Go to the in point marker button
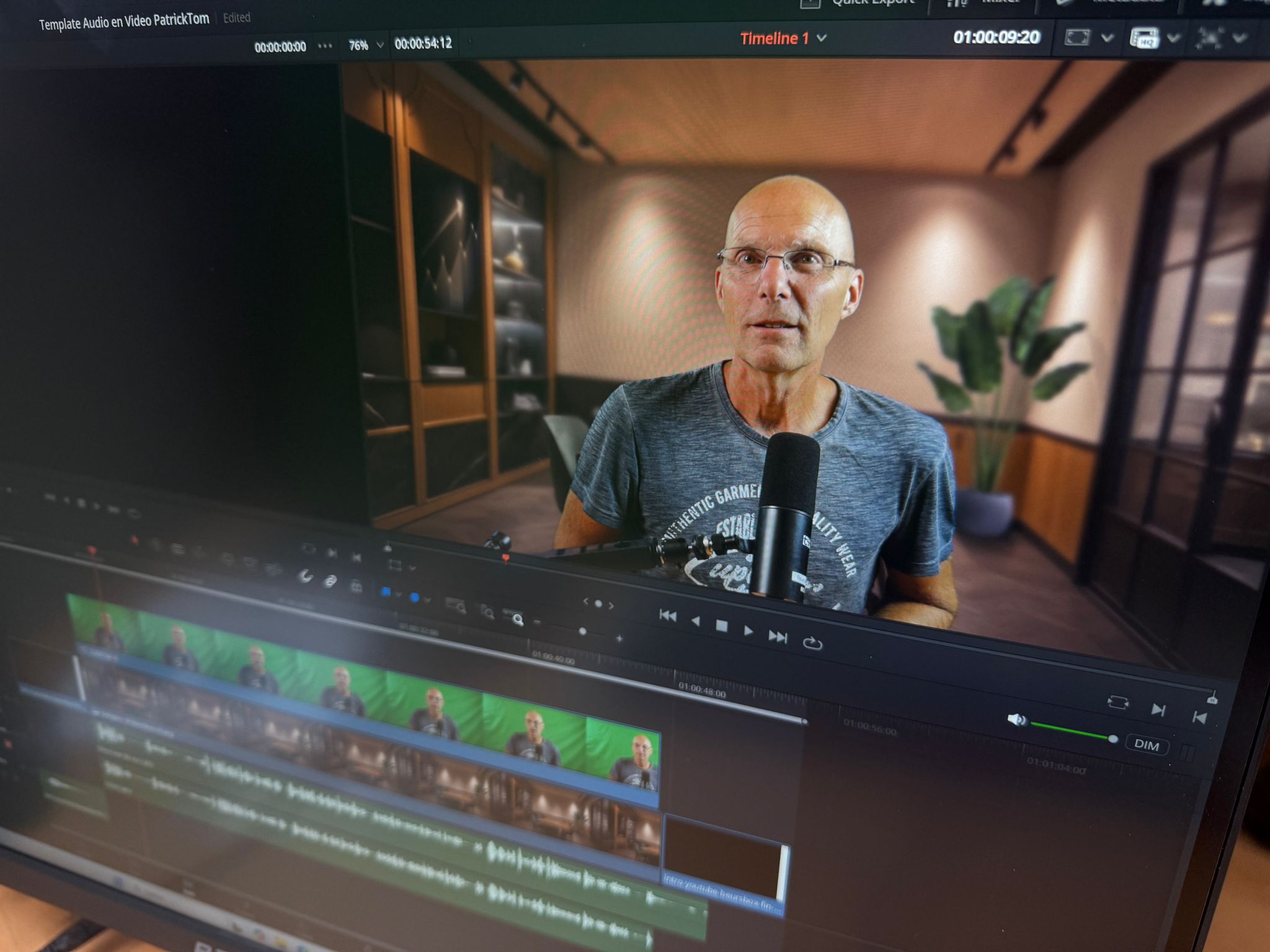The width and height of the screenshot is (1270, 952). pyautogui.click(x=1199, y=717)
